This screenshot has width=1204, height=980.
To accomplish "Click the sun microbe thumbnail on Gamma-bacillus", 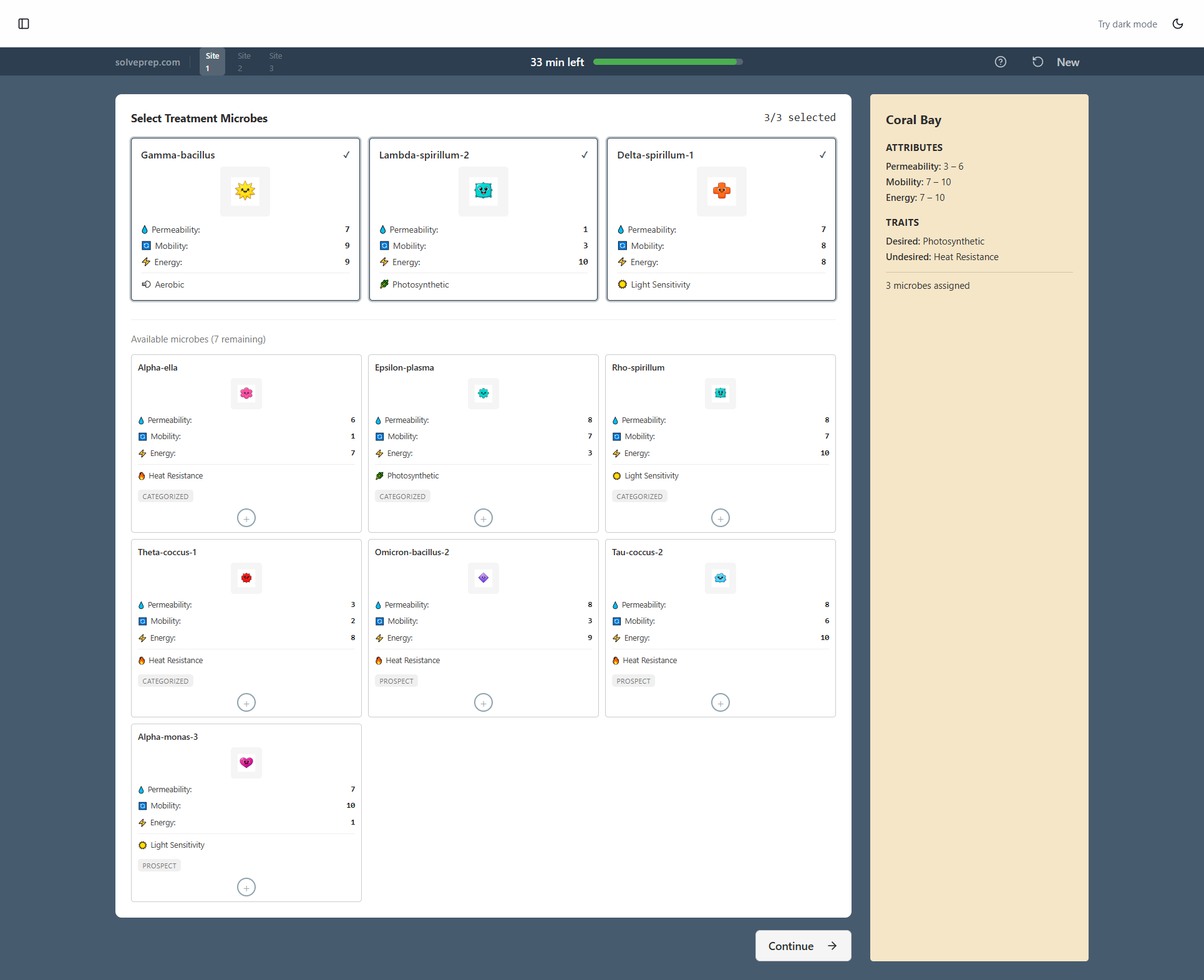I will click(x=245, y=192).
